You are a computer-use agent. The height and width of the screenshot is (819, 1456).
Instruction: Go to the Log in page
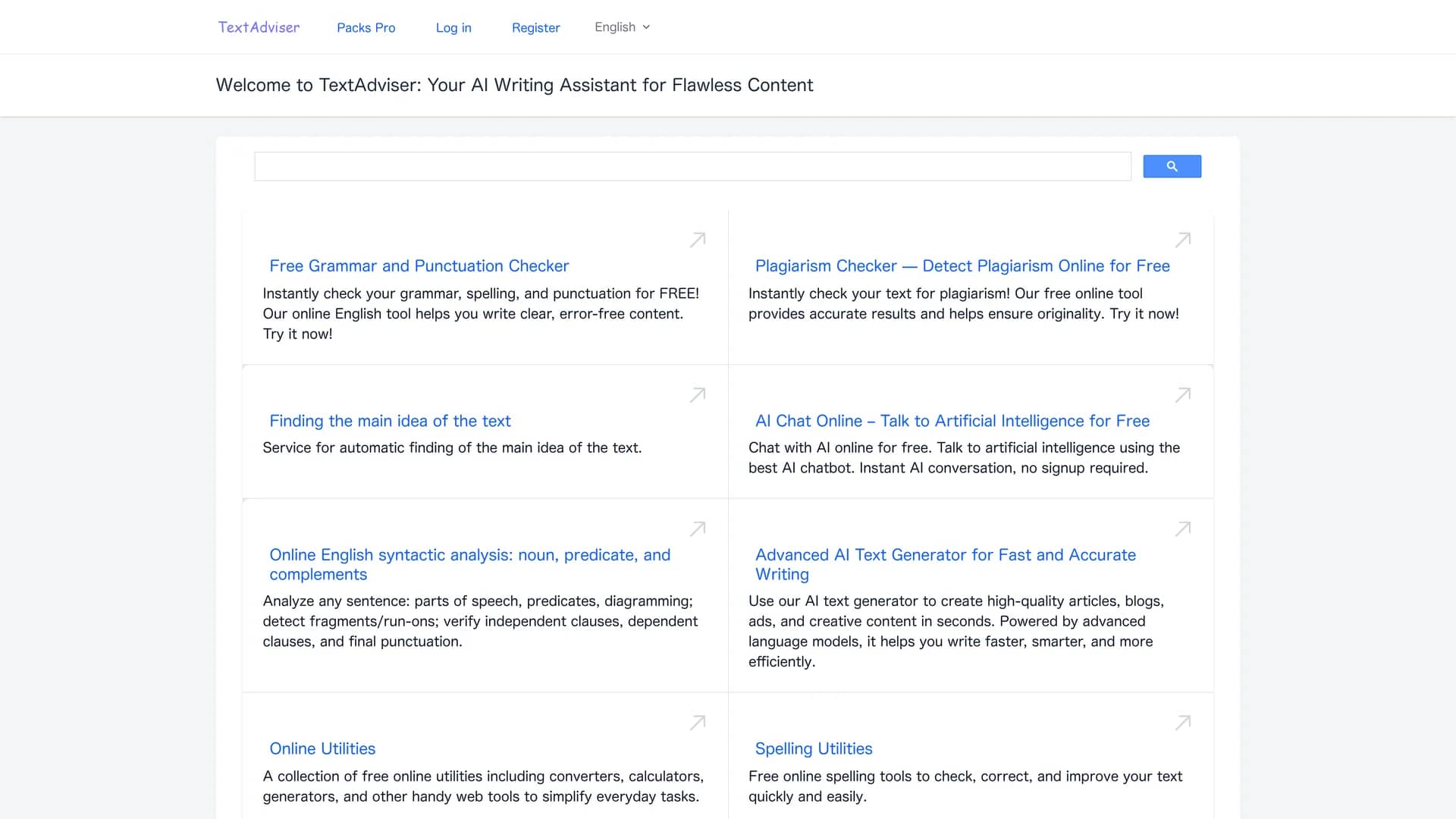tap(453, 28)
